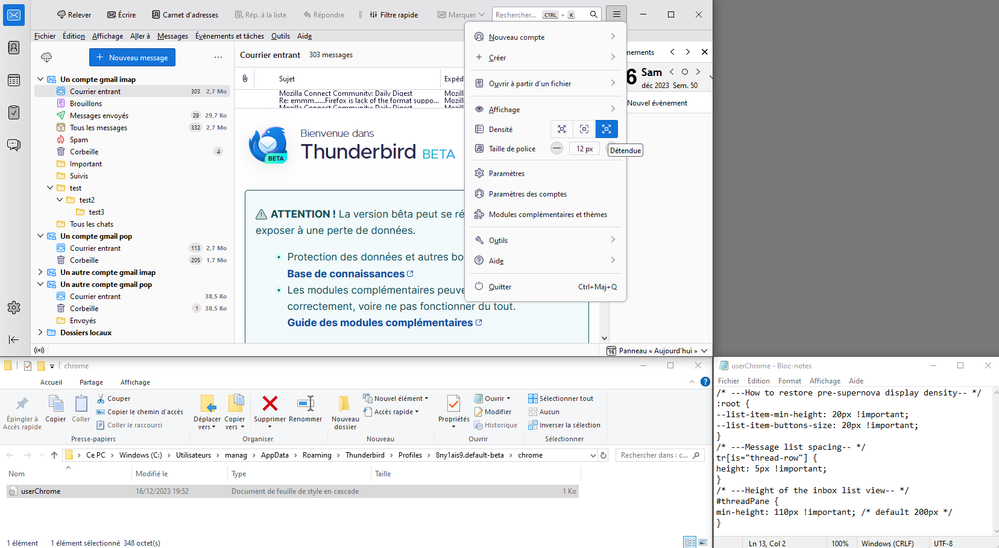Click Sélectionner tout in Explorer ribbon
This screenshot has width=999, height=548.
(561, 398)
